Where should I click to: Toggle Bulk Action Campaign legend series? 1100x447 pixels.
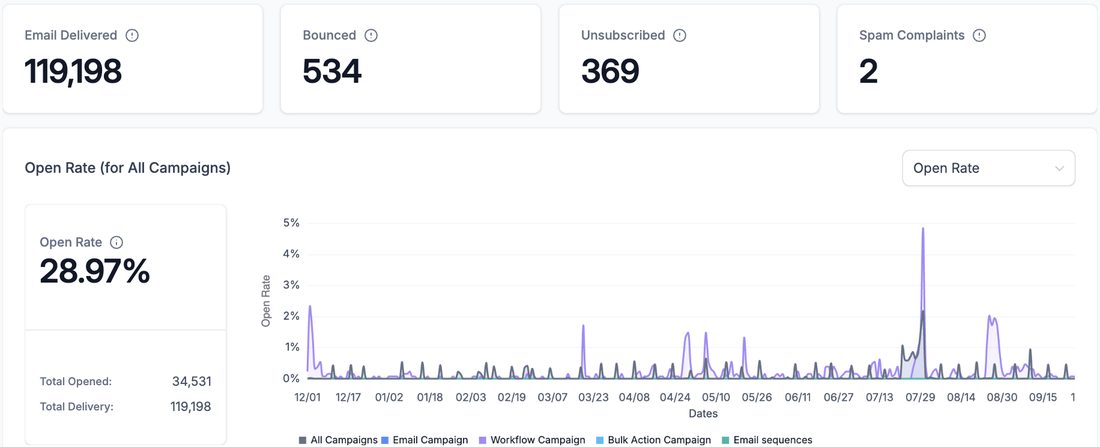653,440
